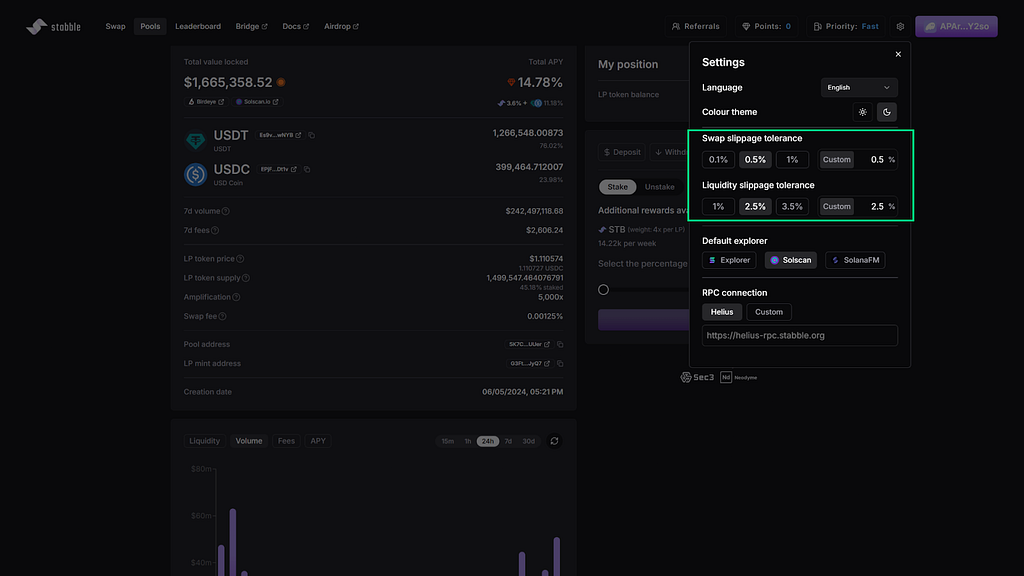Copy the LP mint address
1024x576 pixels.
pos(560,364)
